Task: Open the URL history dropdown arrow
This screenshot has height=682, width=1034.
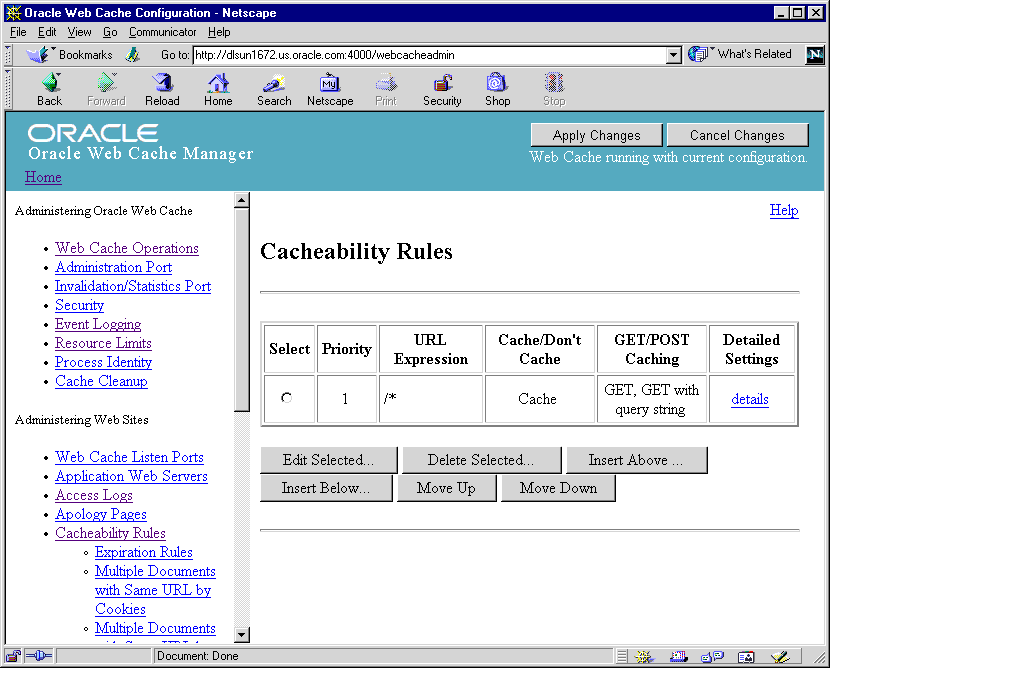Action: 673,55
